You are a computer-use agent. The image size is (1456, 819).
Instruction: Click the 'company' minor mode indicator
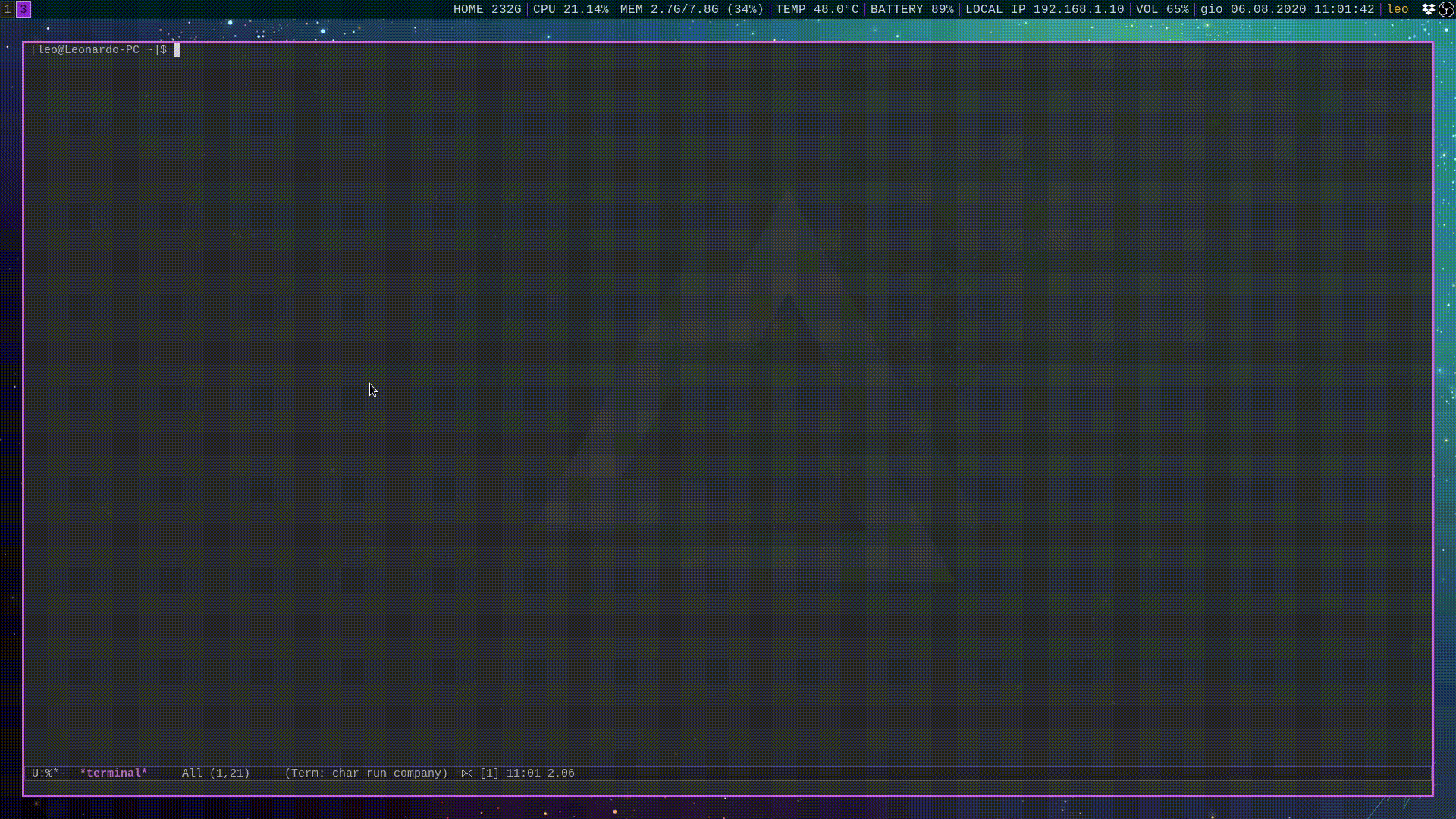417,773
